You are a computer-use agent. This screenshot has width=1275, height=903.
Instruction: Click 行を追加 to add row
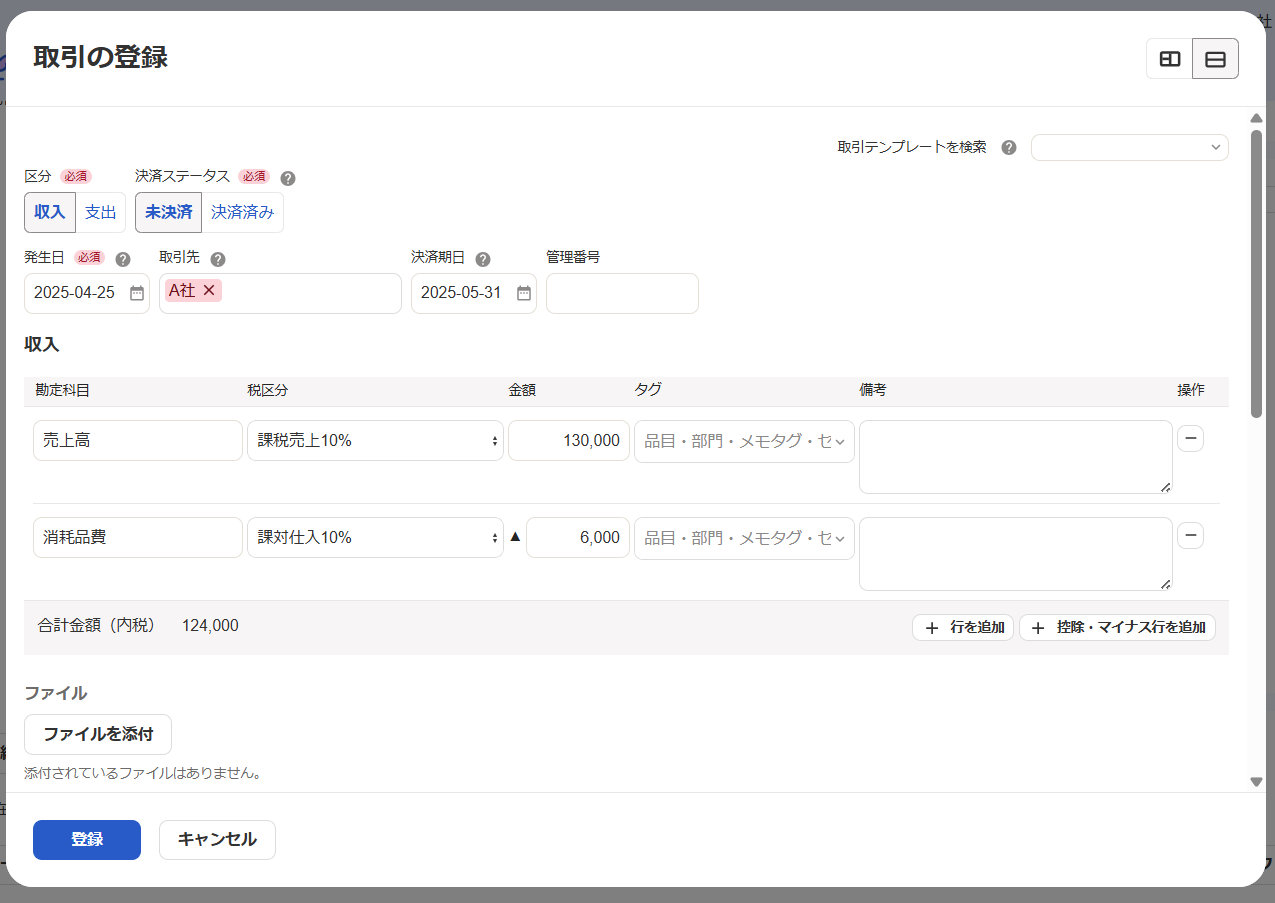point(963,628)
